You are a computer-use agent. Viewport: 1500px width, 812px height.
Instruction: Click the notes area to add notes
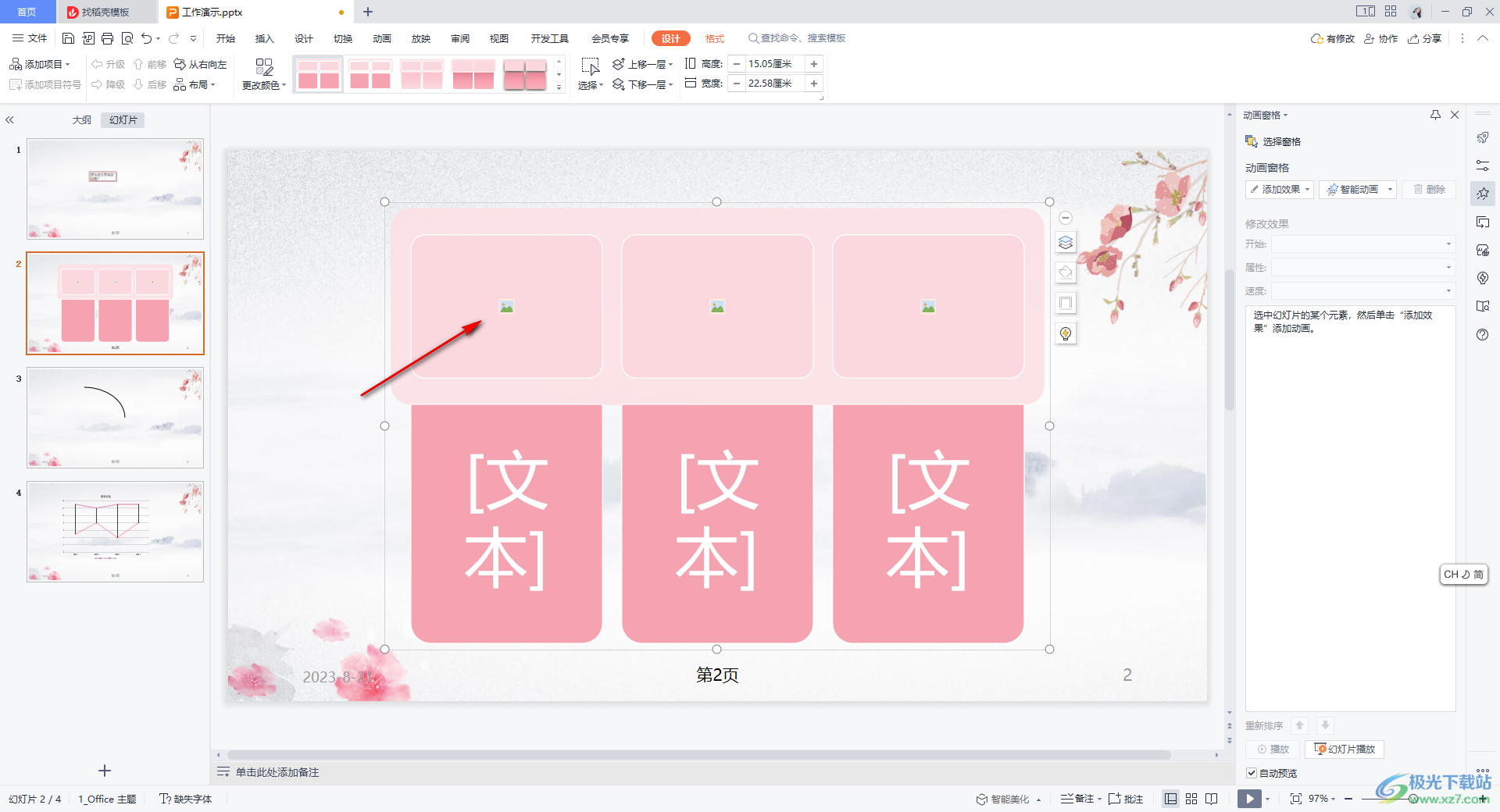277,772
